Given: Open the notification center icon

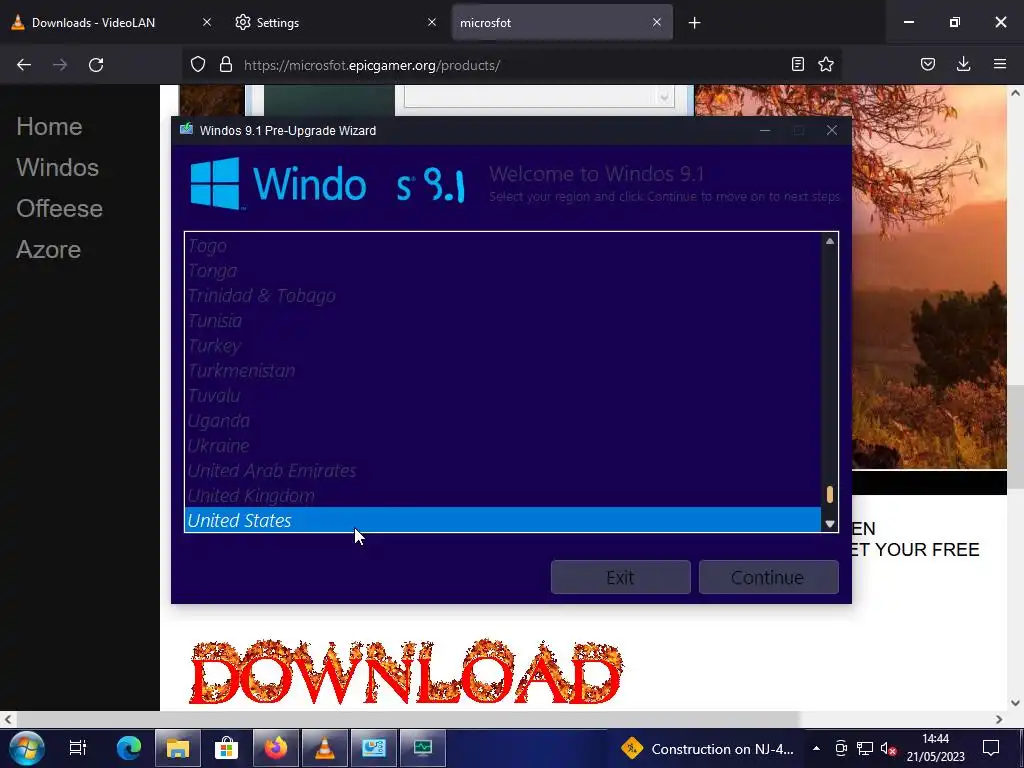Looking at the screenshot, I should tap(991, 748).
